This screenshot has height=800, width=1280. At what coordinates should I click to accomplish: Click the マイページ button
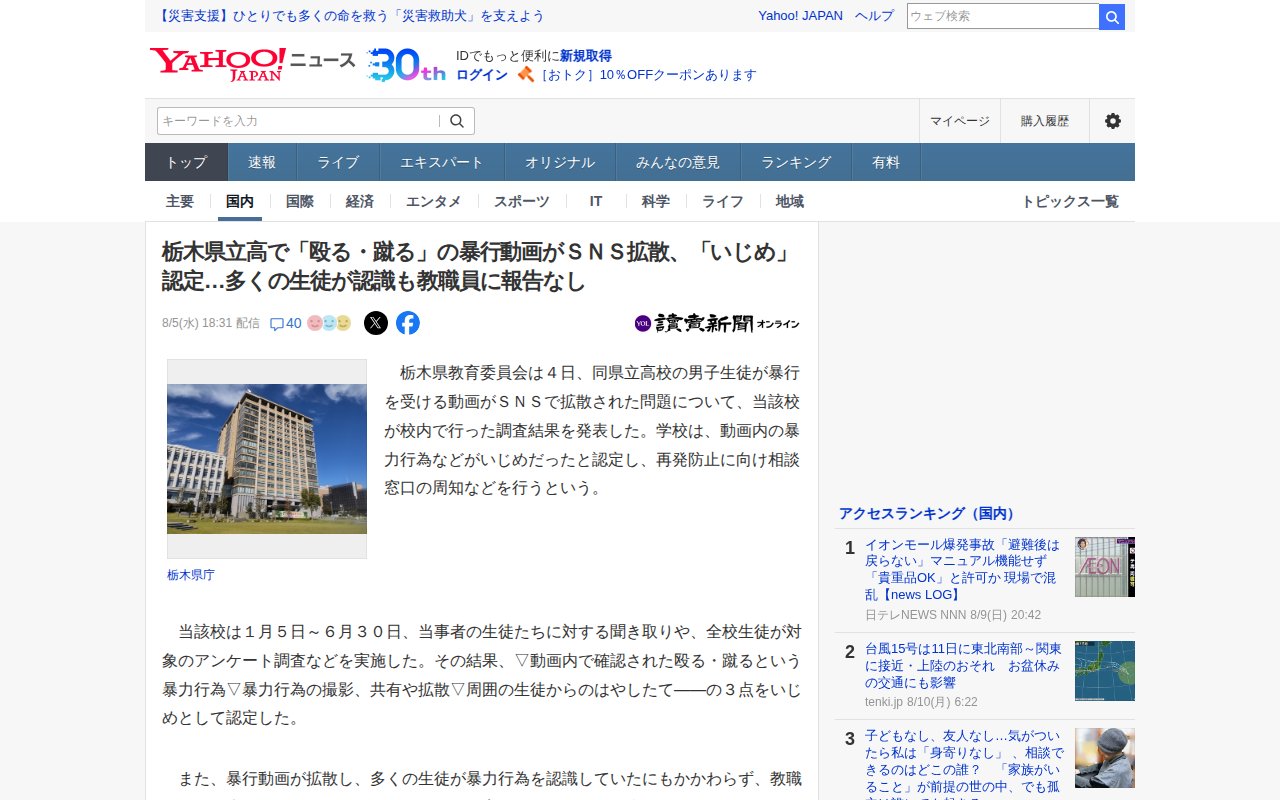click(960, 121)
